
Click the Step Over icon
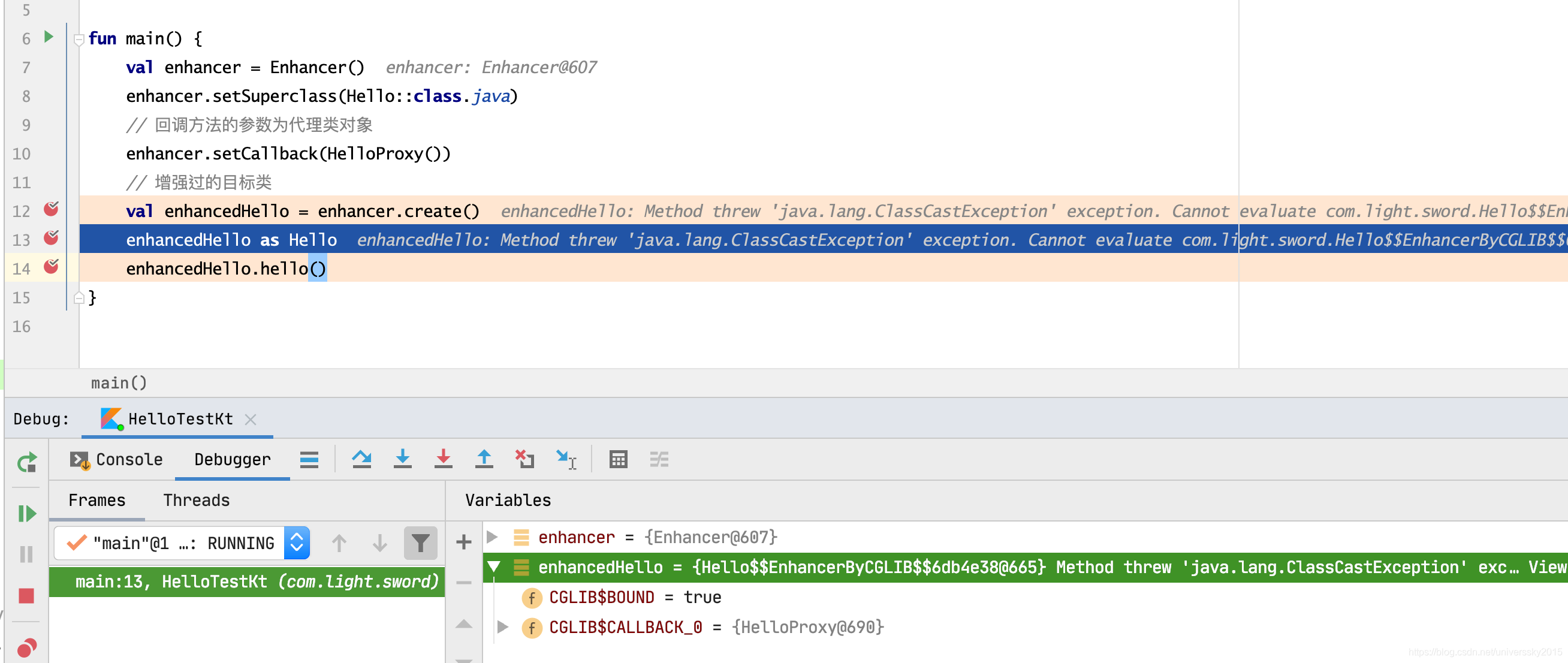[x=361, y=460]
